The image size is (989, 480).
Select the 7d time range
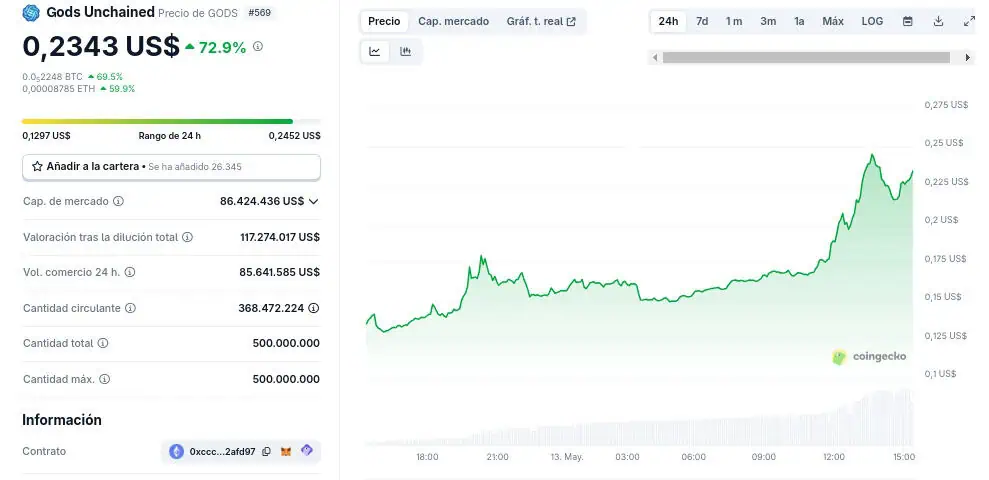click(x=702, y=21)
